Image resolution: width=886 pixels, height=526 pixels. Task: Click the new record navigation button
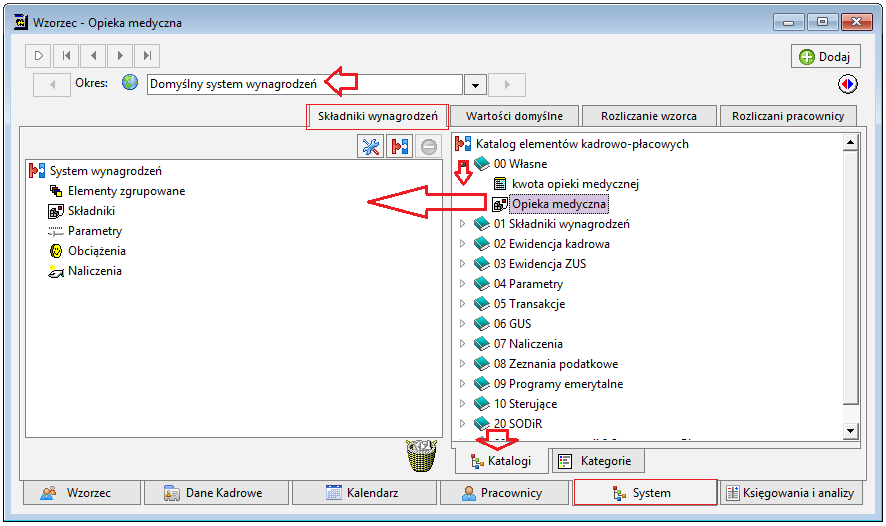coord(38,56)
